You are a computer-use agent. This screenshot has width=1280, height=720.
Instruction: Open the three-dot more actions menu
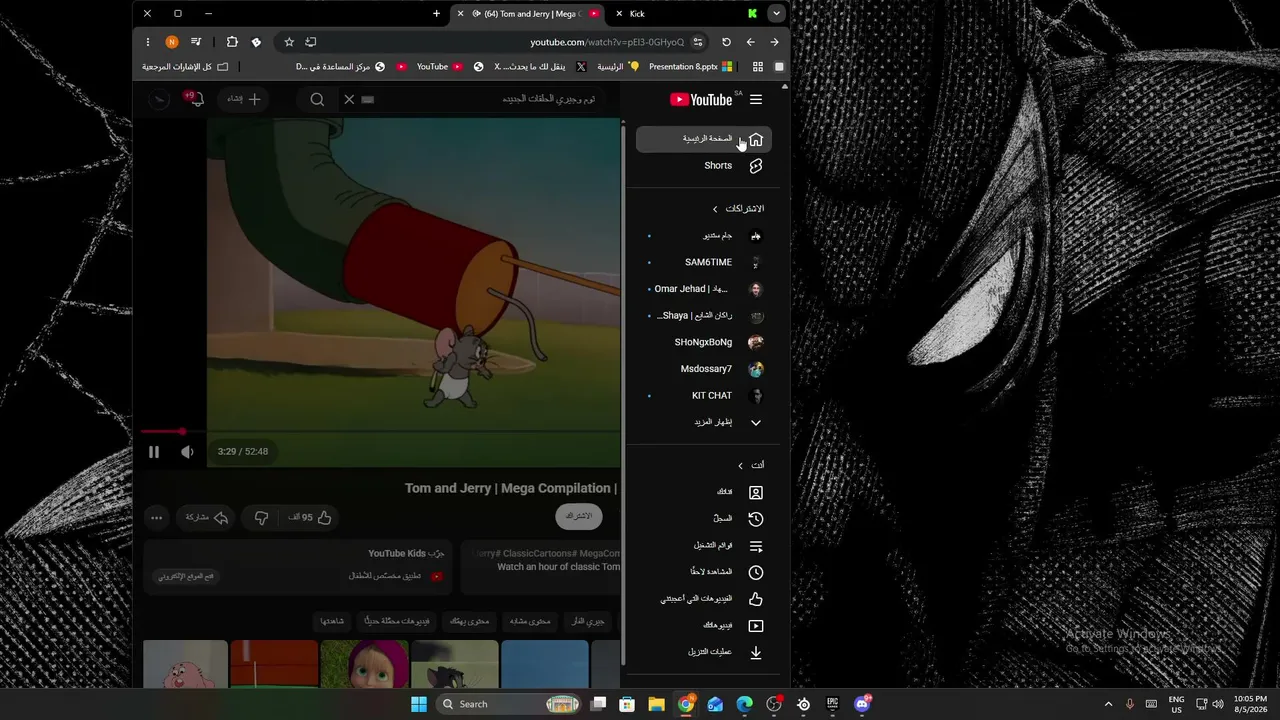(157, 517)
